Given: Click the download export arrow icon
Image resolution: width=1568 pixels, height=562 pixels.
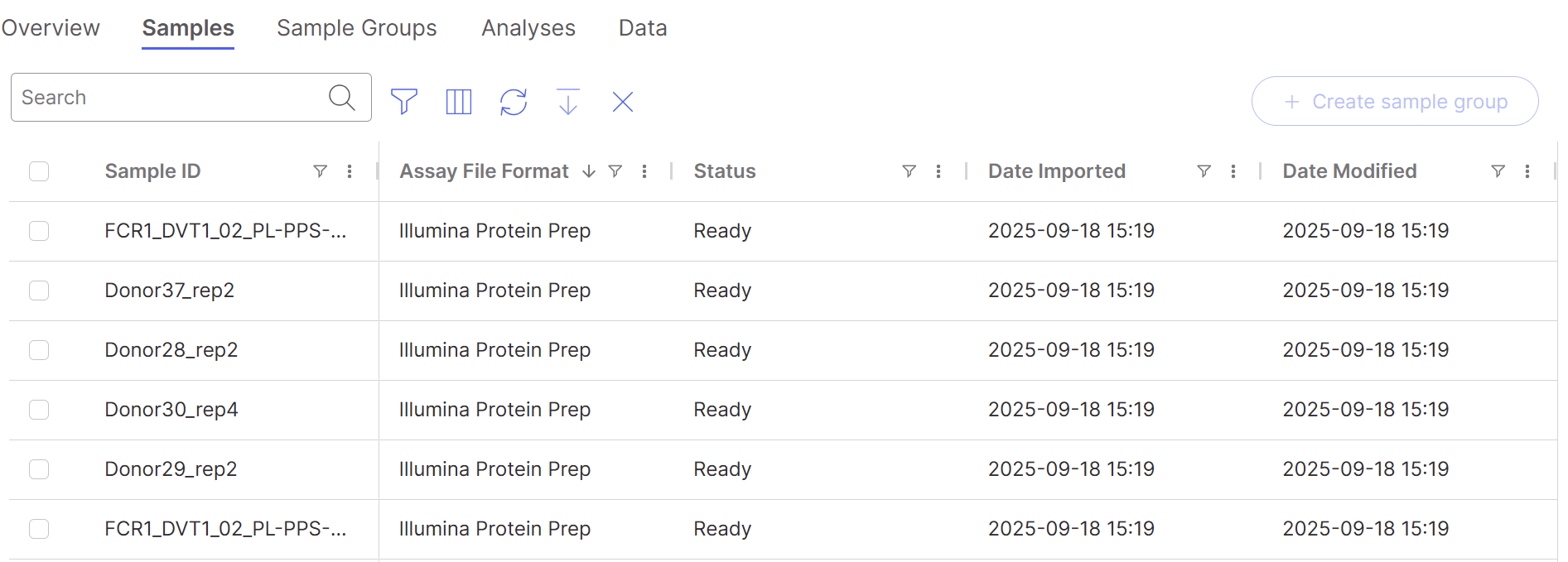Looking at the screenshot, I should pos(568,101).
